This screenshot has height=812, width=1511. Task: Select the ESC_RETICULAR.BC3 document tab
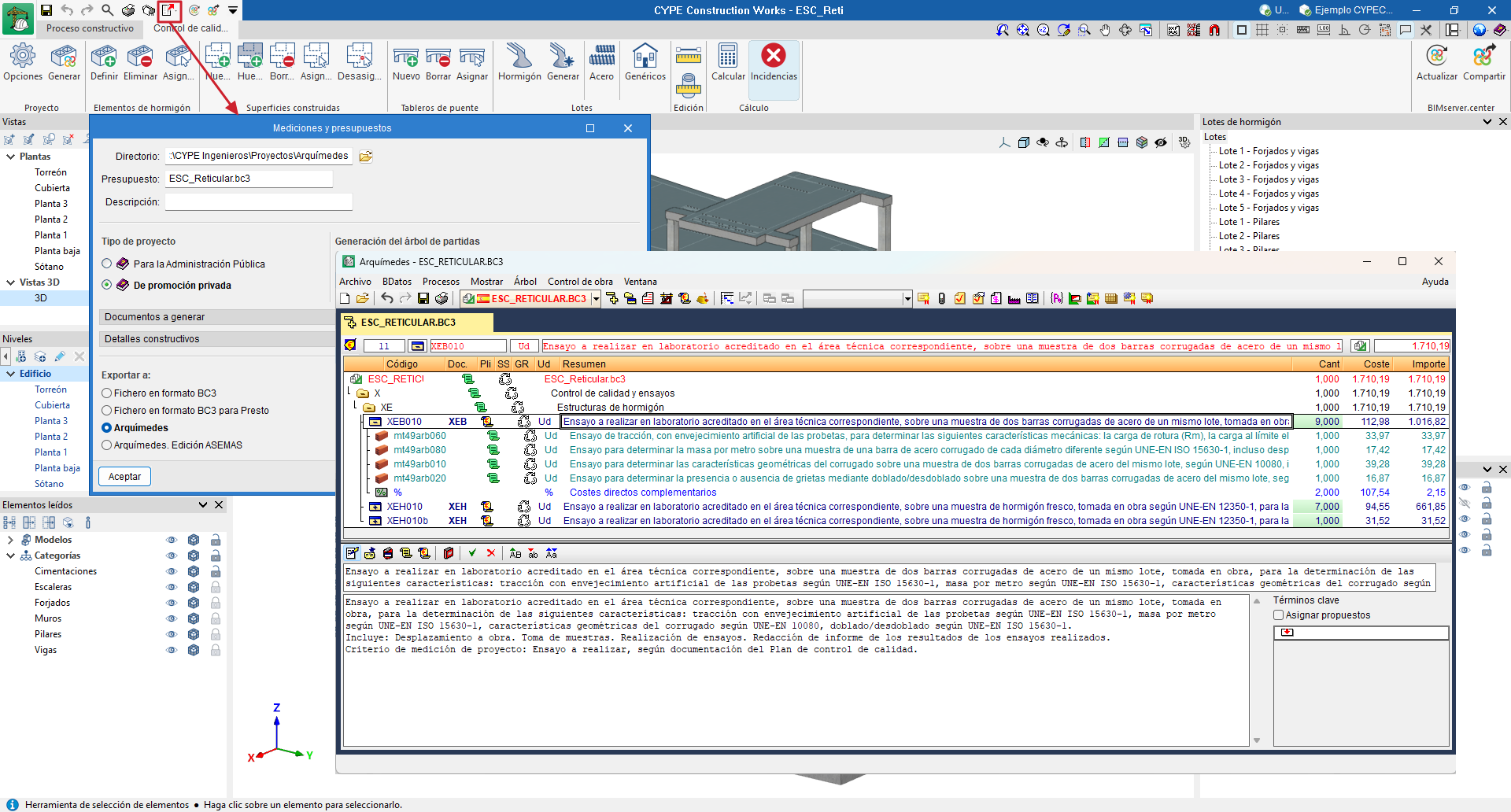click(418, 323)
